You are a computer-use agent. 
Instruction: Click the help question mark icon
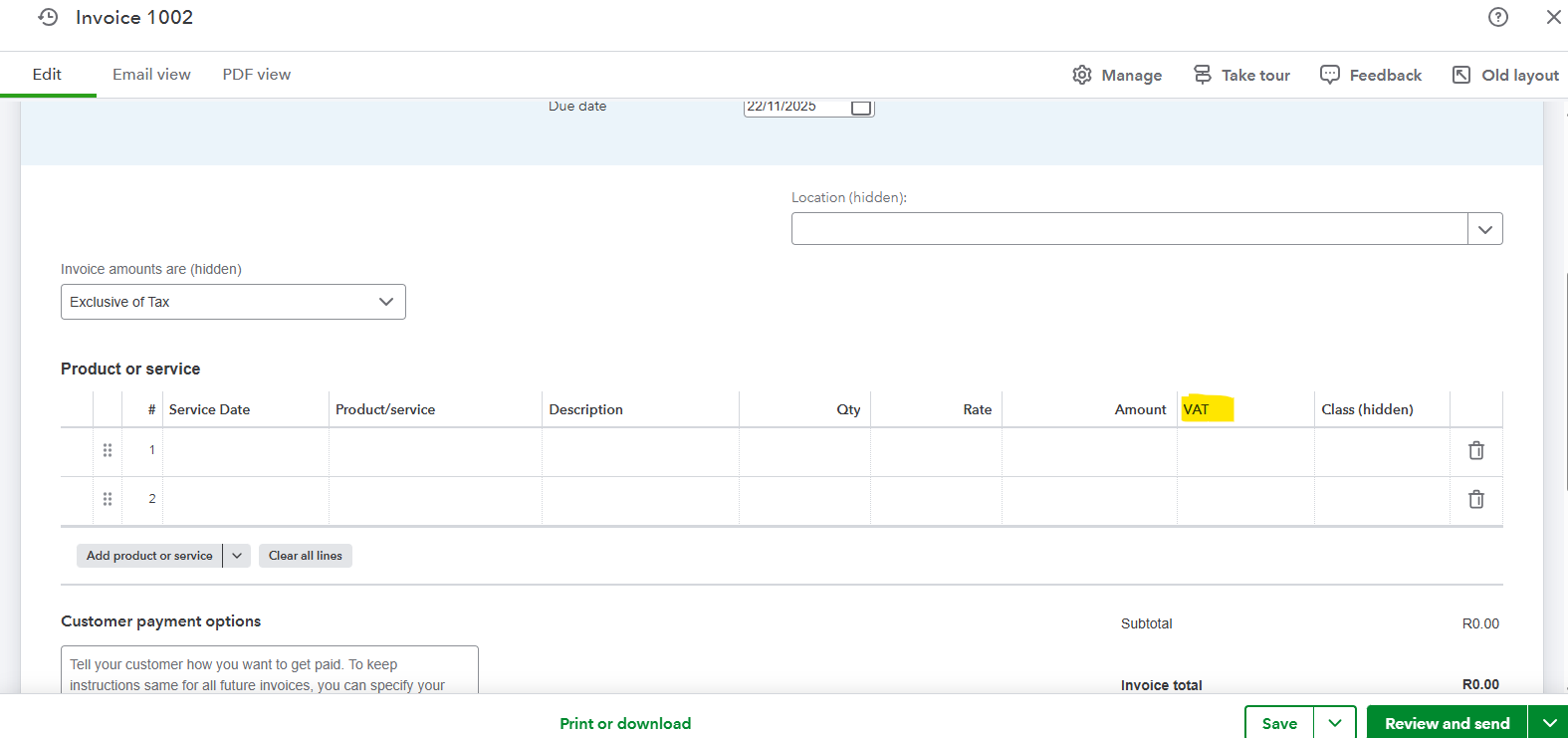click(x=1497, y=17)
